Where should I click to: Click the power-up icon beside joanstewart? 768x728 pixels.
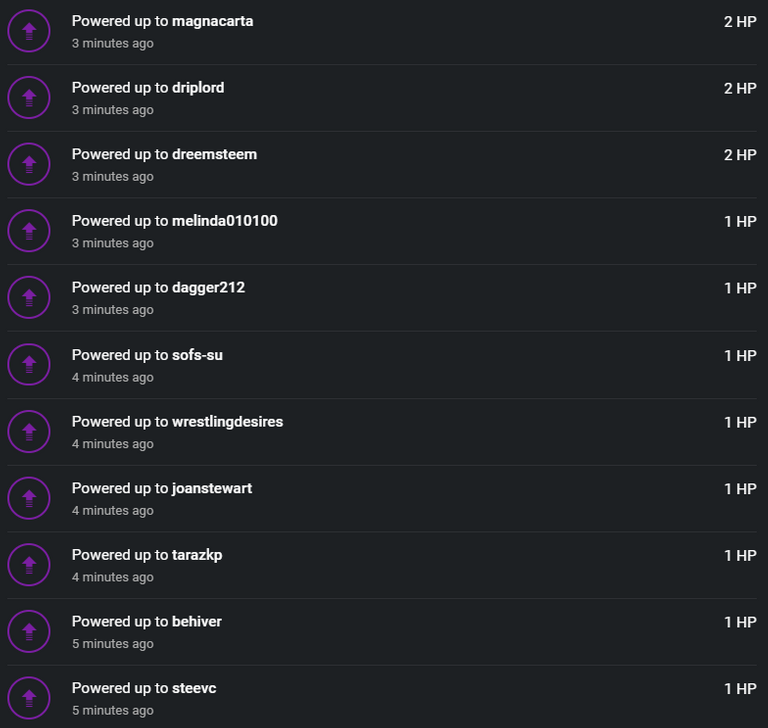(x=29, y=498)
